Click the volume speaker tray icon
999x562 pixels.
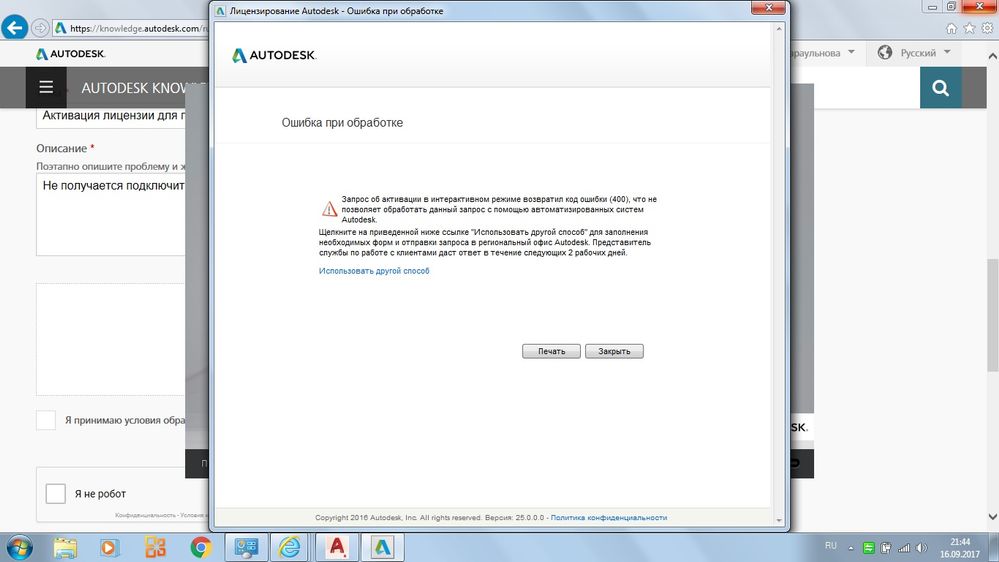pos(921,548)
